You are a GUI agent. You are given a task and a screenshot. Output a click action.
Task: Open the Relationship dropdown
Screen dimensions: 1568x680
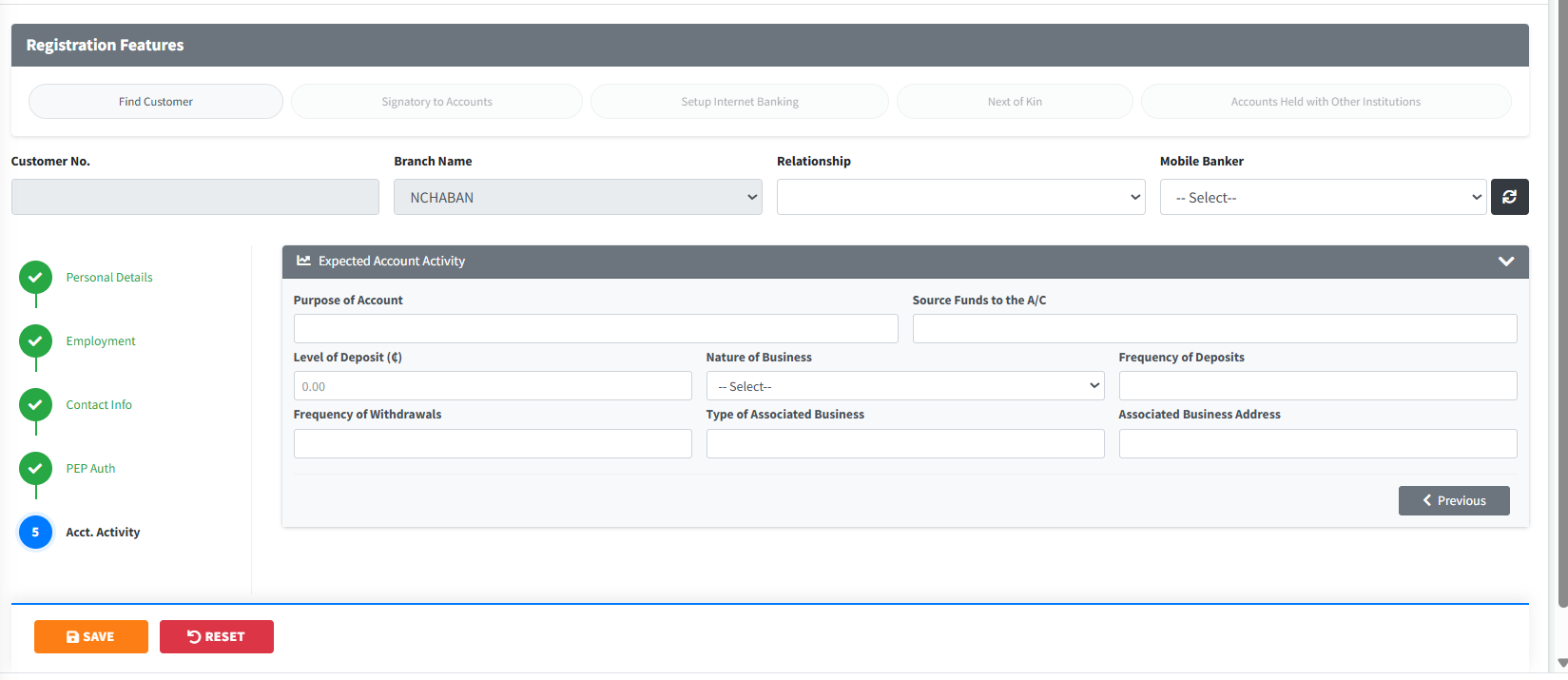pos(960,197)
